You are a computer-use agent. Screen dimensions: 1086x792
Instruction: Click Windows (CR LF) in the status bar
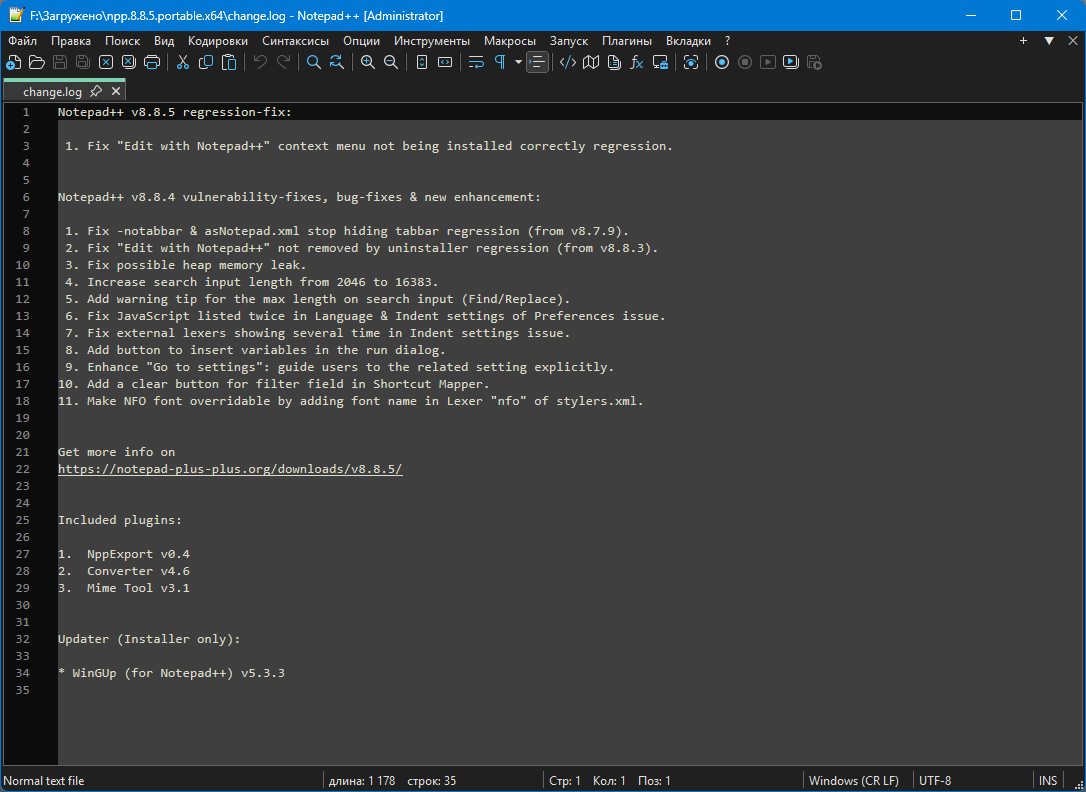(853, 781)
